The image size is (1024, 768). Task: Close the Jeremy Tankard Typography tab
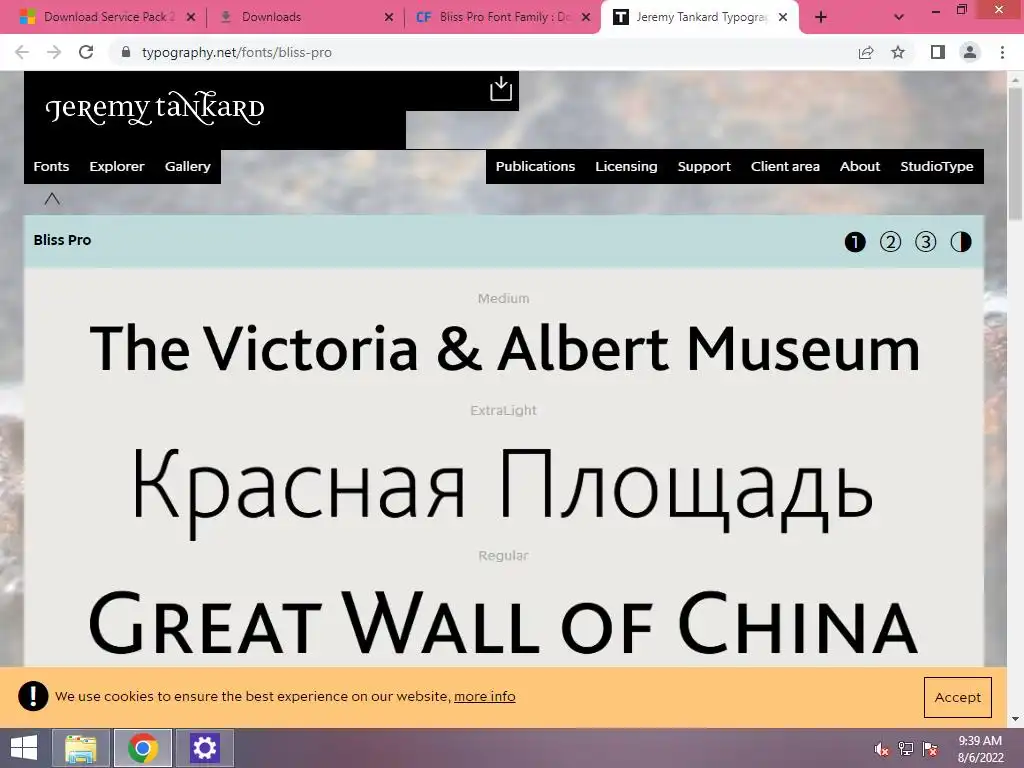(x=783, y=17)
